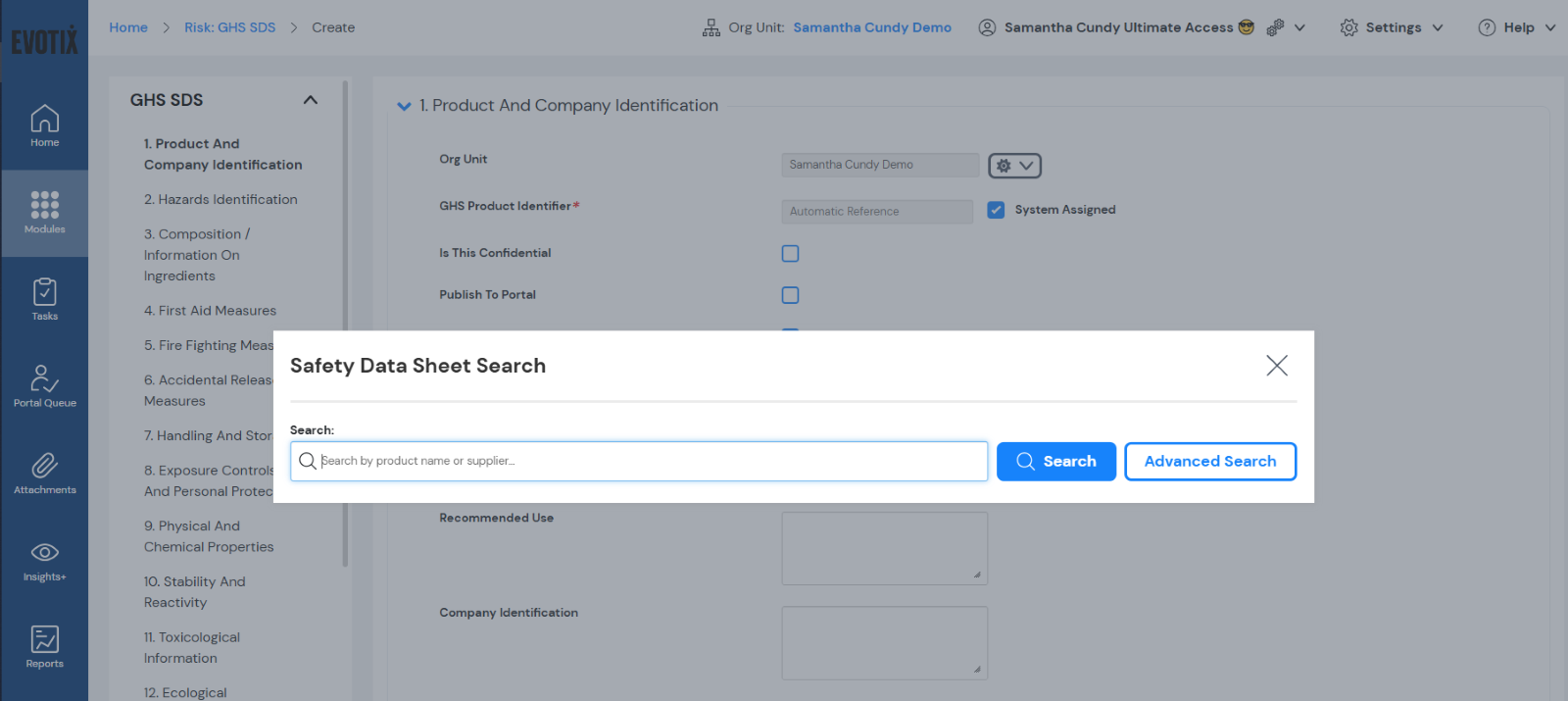Close the Safety Data Sheet Search dialog
The width and height of the screenshot is (1568, 701).
click(x=1276, y=366)
